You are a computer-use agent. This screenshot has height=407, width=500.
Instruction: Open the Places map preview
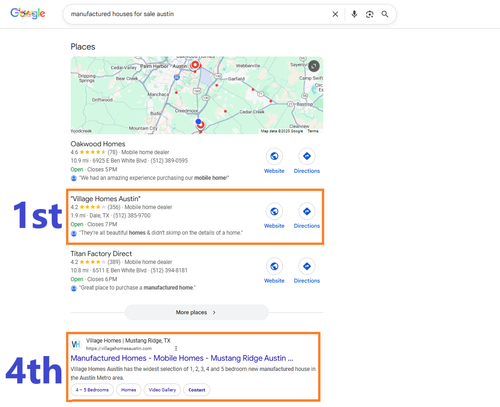(x=197, y=95)
